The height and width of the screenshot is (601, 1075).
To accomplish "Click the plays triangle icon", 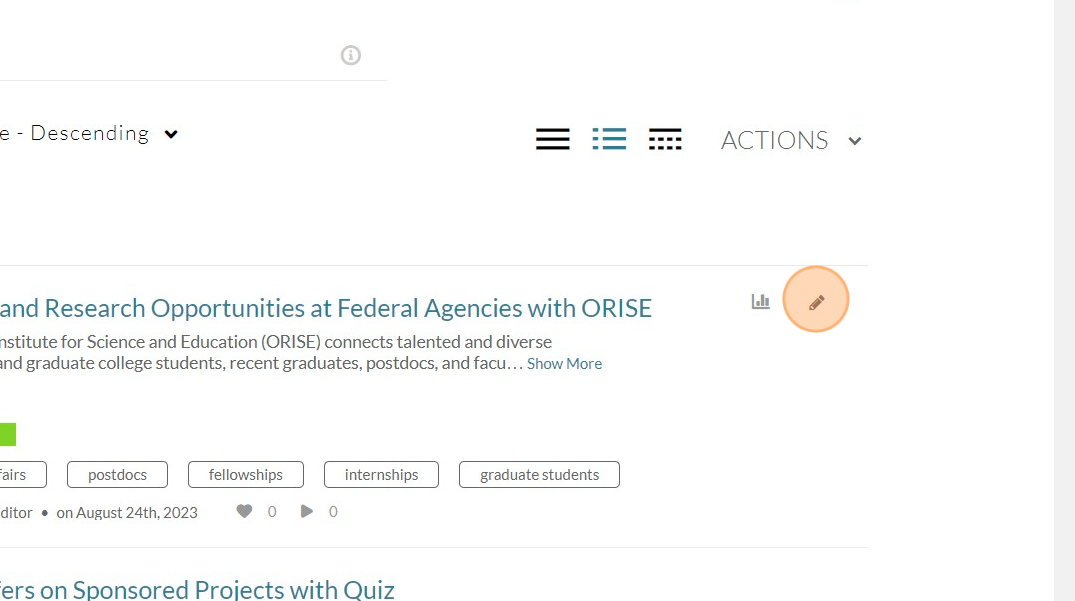I will point(306,511).
